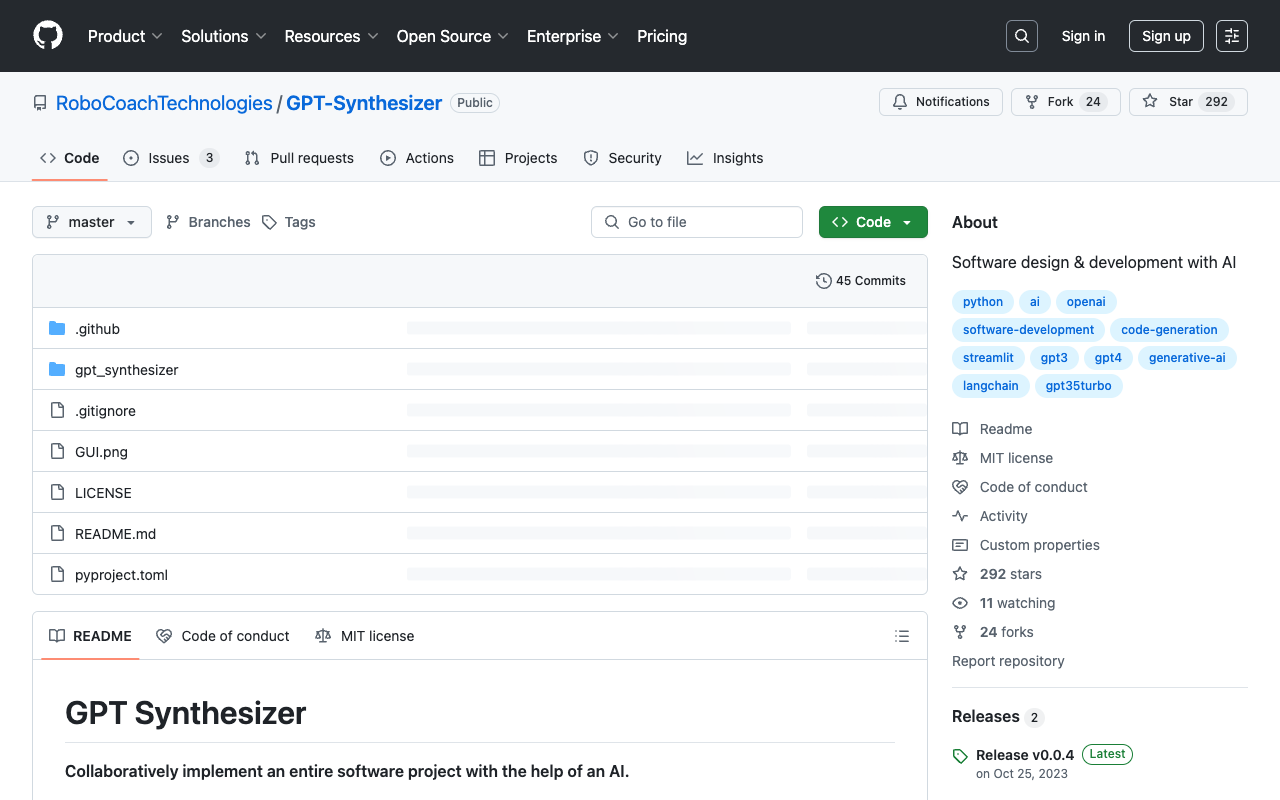Screen dimensions: 1280x800
Task: Open the appearance settings icon button
Action: [1232, 36]
